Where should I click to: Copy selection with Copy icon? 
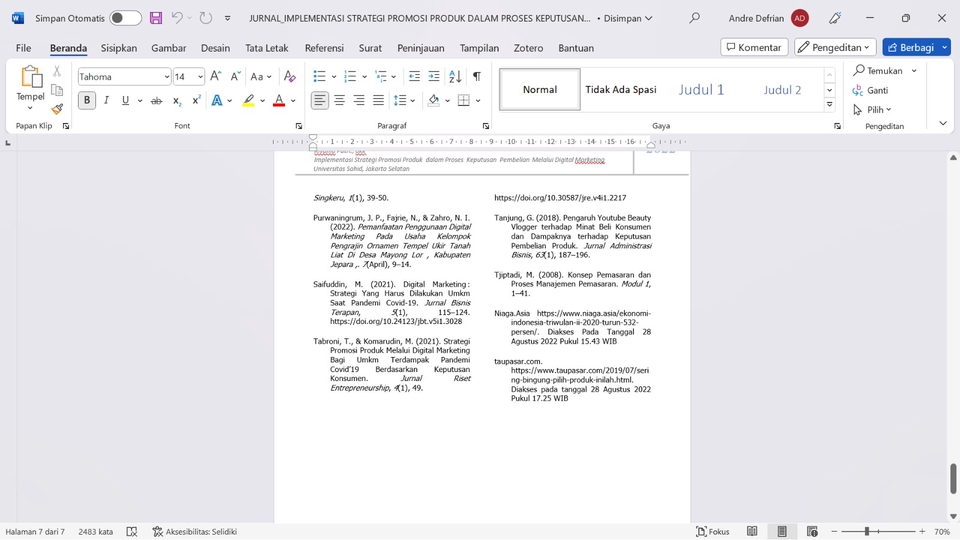[x=57, y=90]
